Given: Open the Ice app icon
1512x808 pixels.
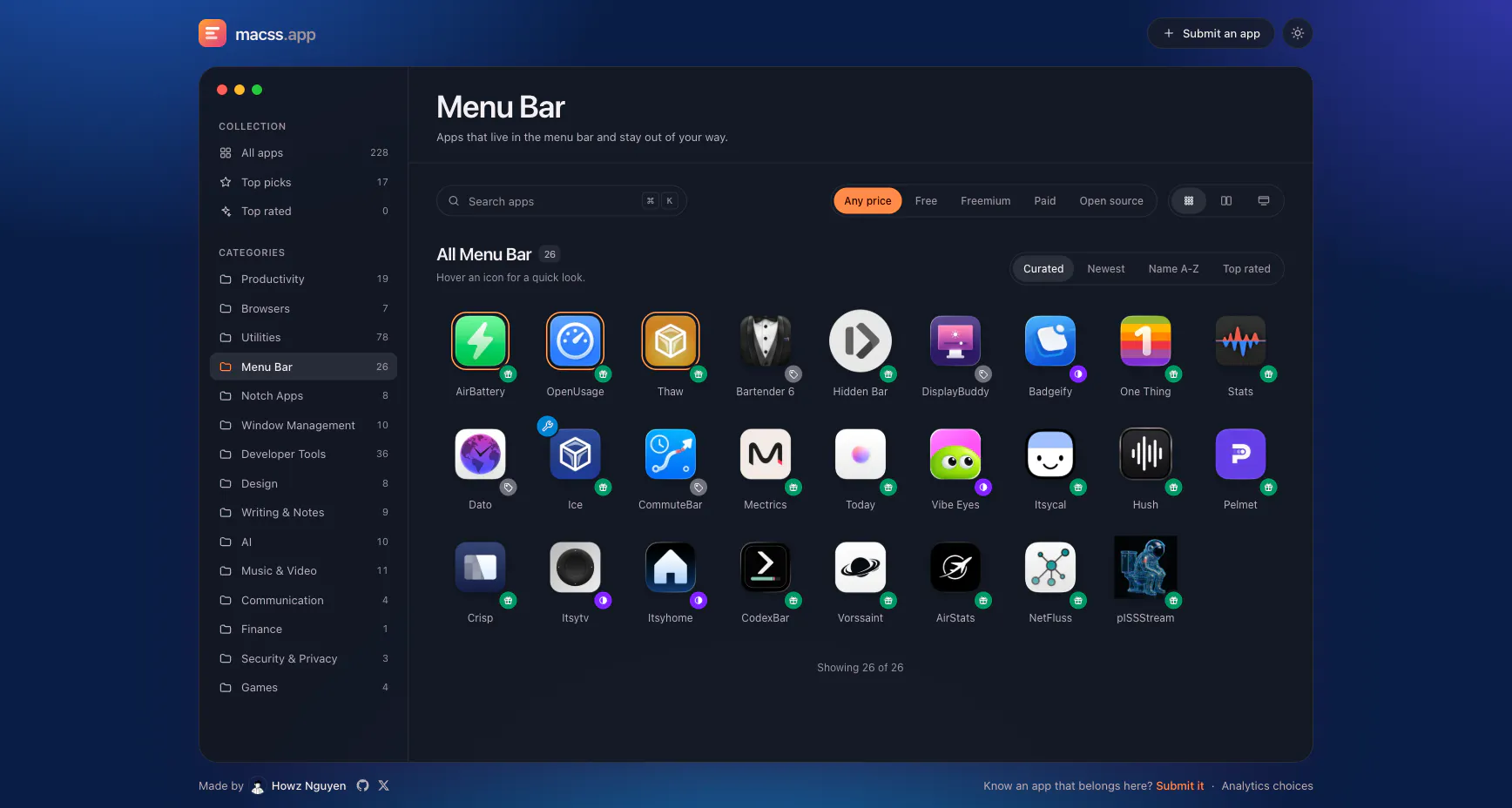Looking at the screenshot, I should coord(575,454).
